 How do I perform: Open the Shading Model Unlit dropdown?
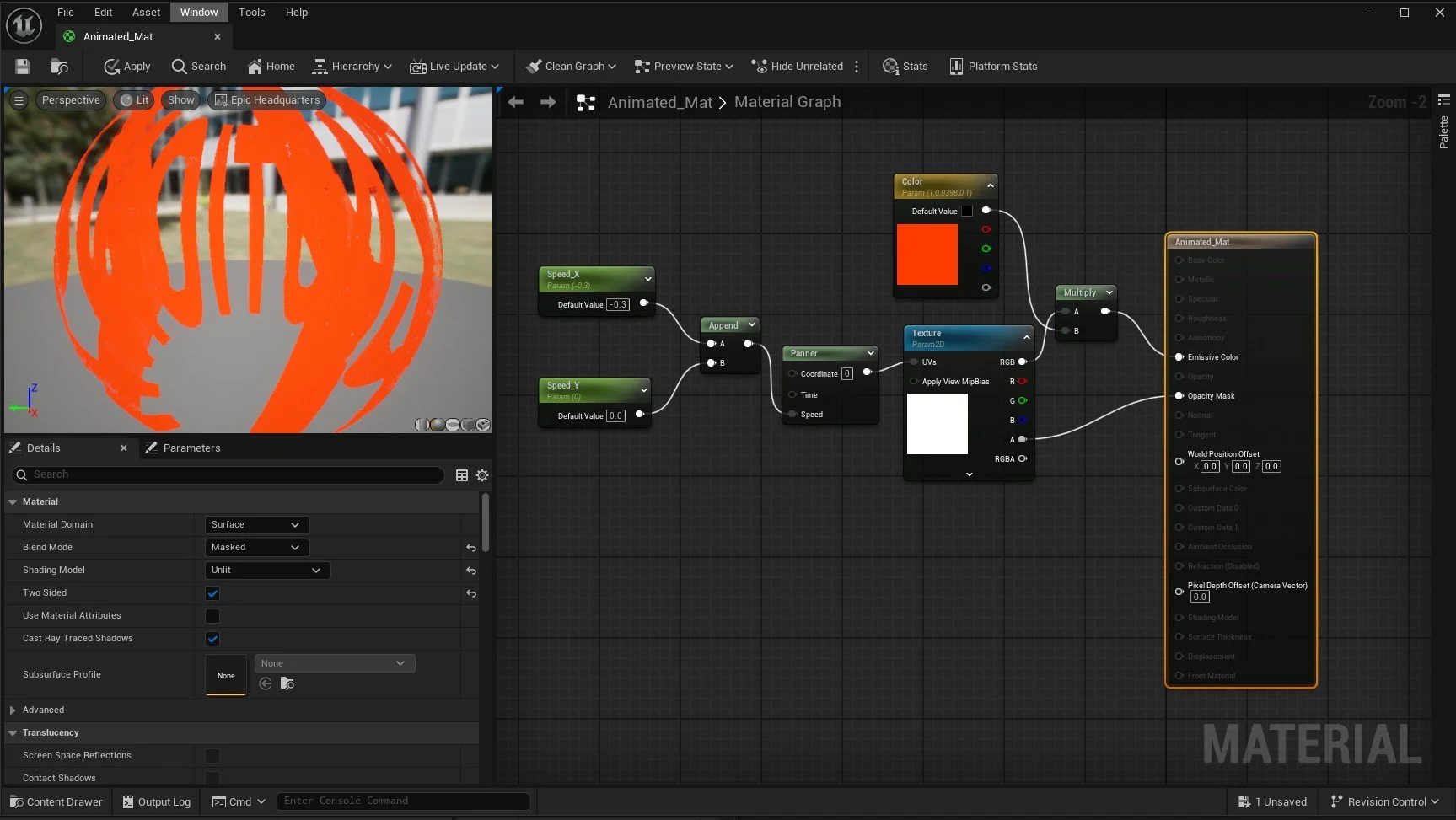point(267,570)
